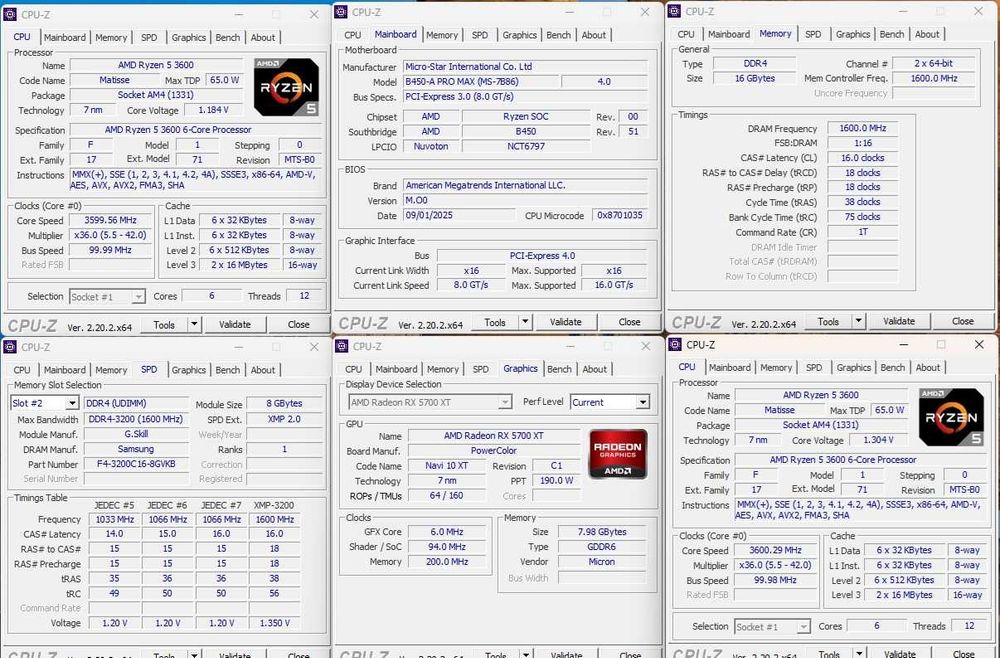Click the GPU memory type GDDR6 field
Viewport: 1000px width, 658px height.
pyautogui.click(x=602, y=546)
